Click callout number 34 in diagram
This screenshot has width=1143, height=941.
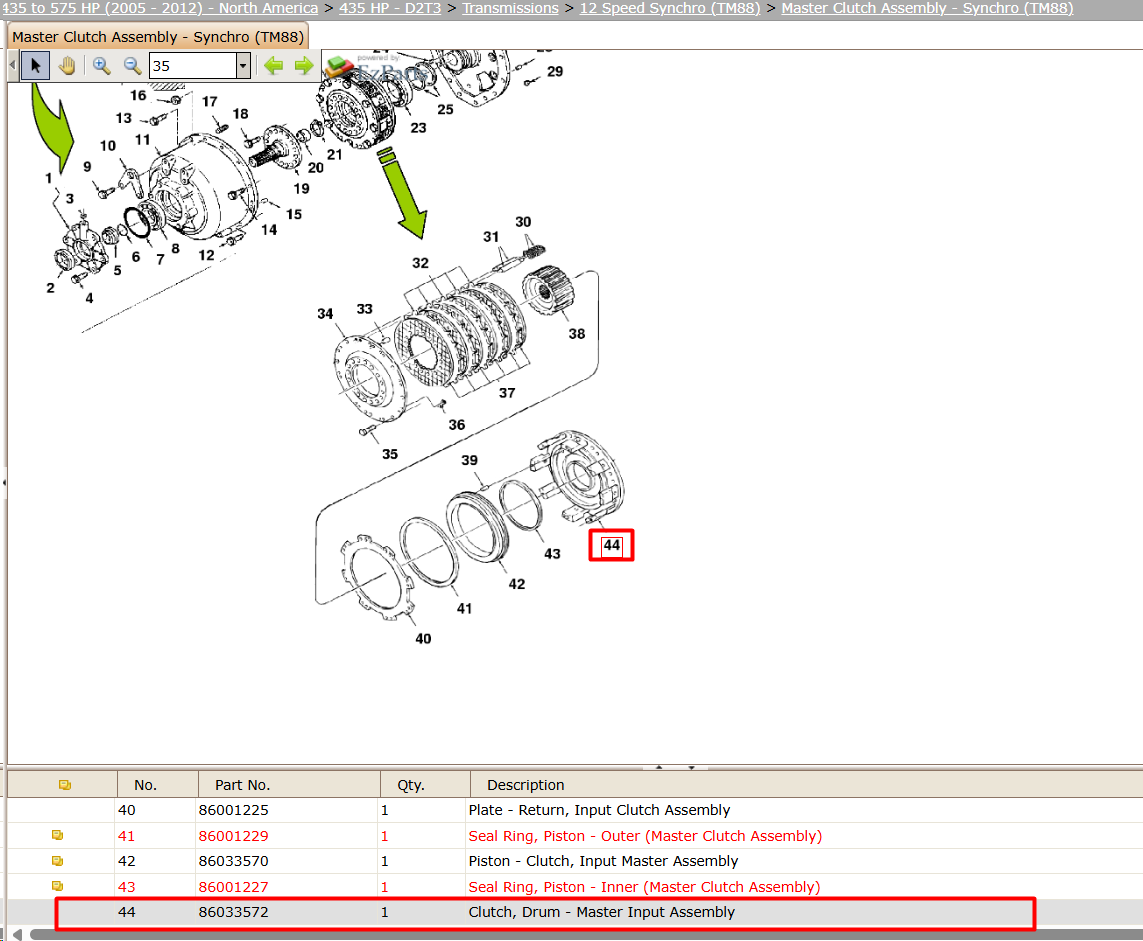click(x=325, y=313)
